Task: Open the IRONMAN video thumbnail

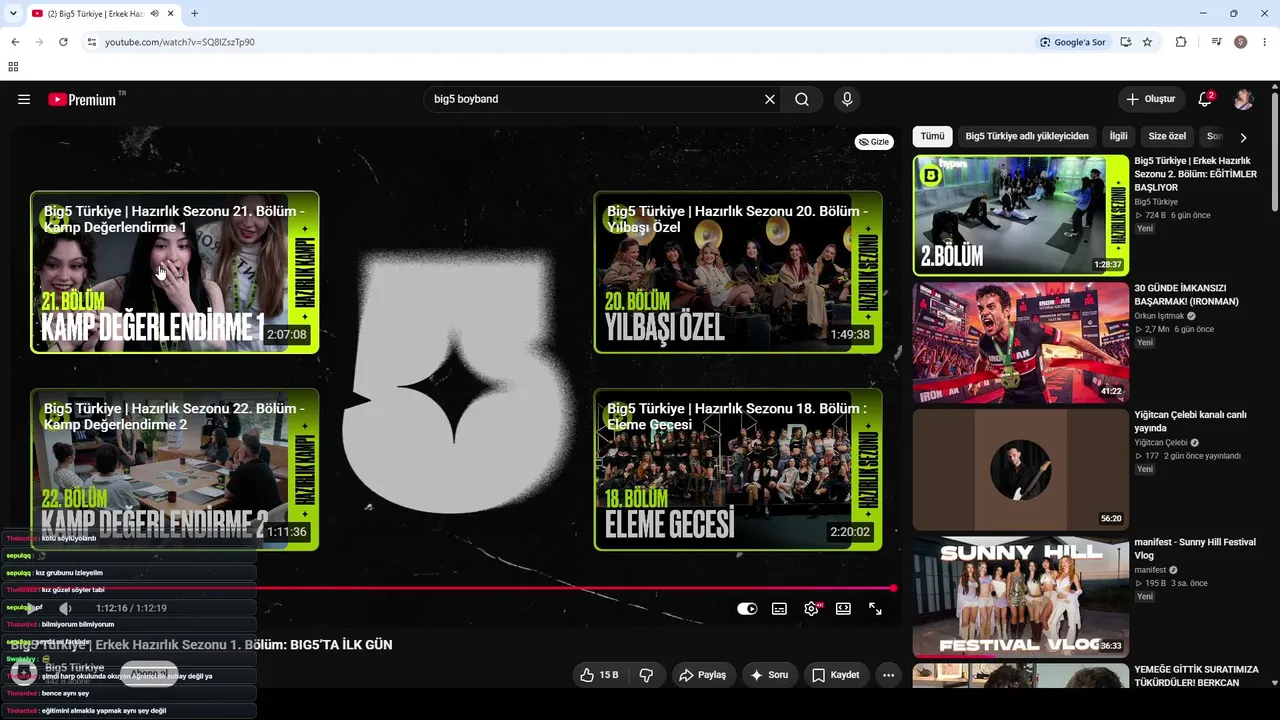Action: pyautogui.click(x=1021, y=342)
